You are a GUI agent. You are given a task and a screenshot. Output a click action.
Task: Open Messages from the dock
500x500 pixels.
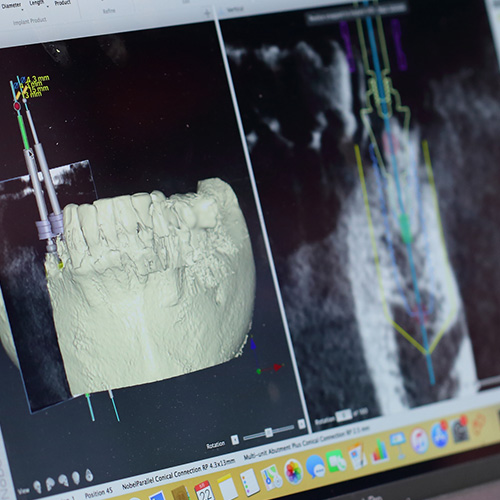pyautogui.click(x=315, y=466)
